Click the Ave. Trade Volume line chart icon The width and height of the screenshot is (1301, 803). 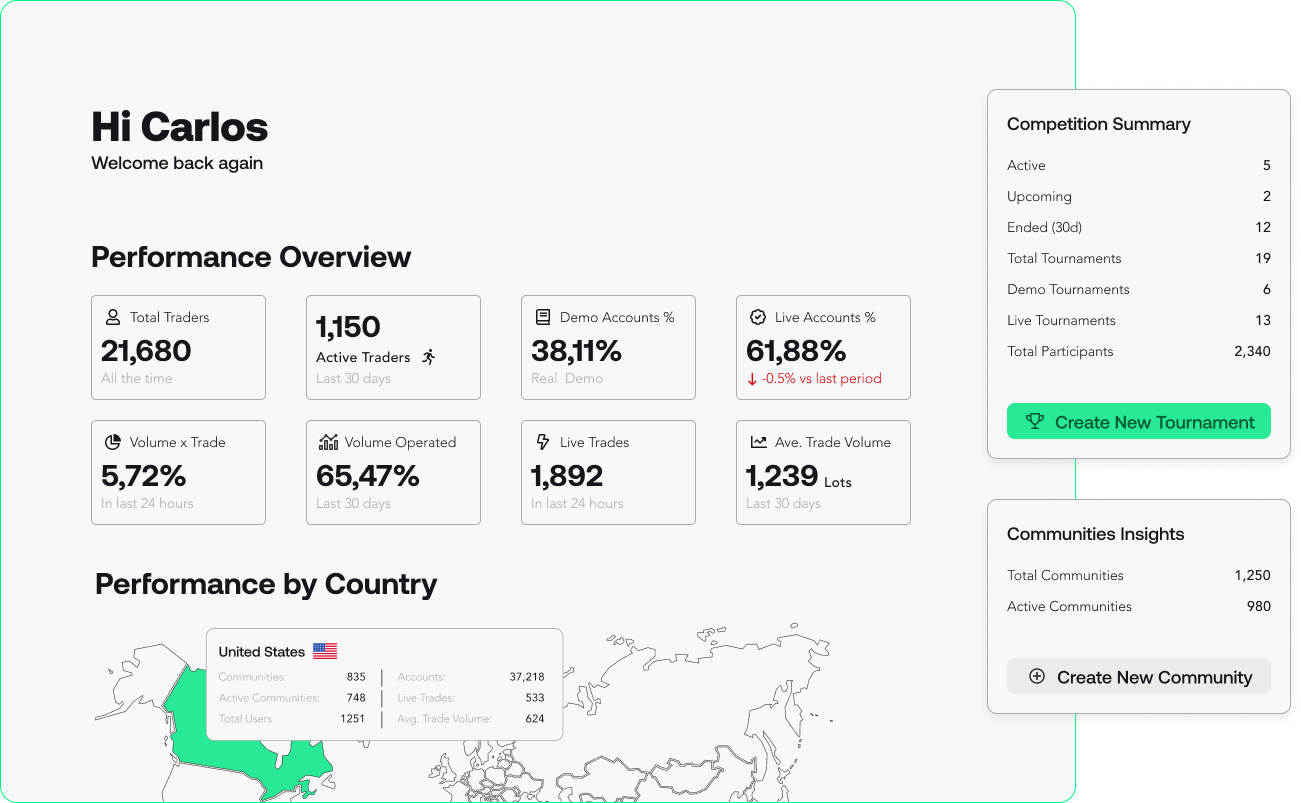(x=759, y=442)
